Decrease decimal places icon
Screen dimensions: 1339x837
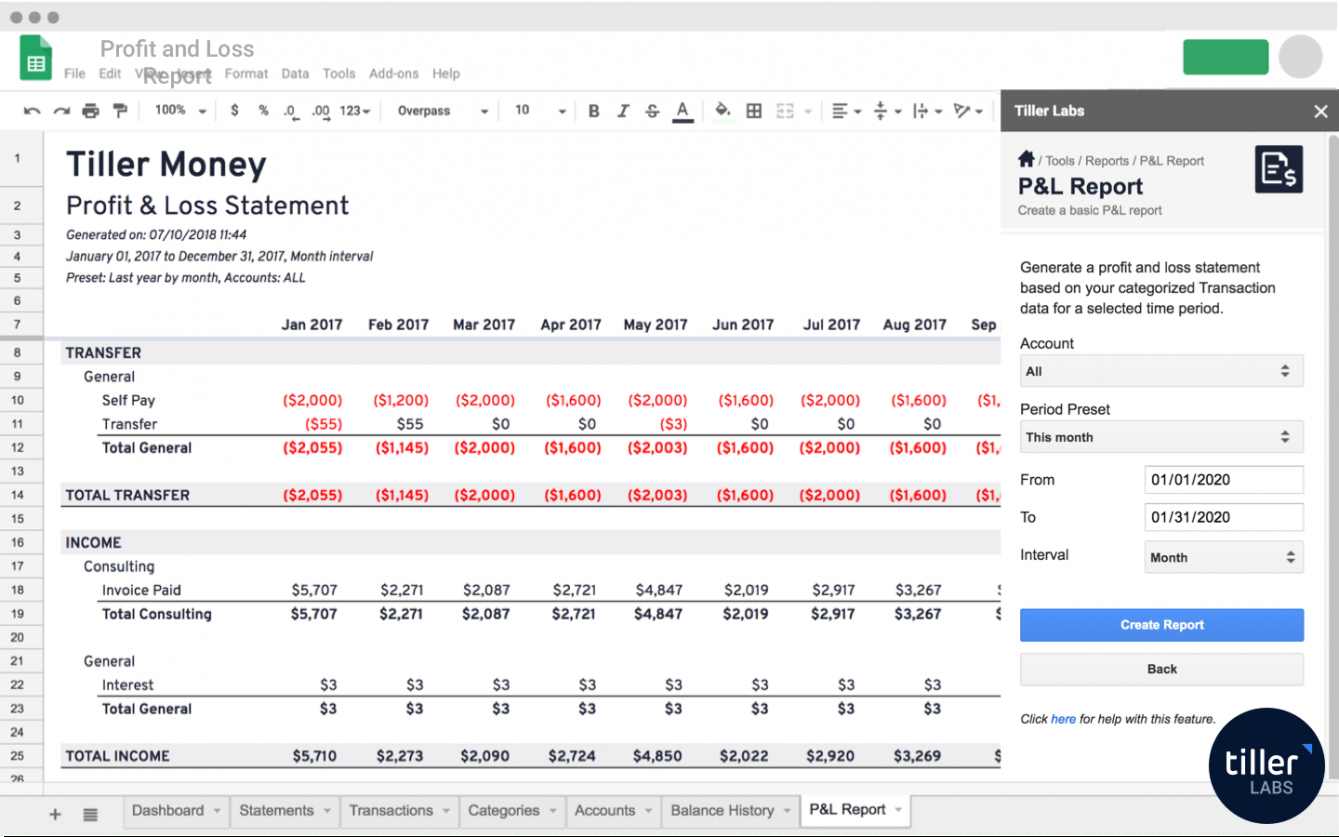pyautogui.click(x=290, y=111)
